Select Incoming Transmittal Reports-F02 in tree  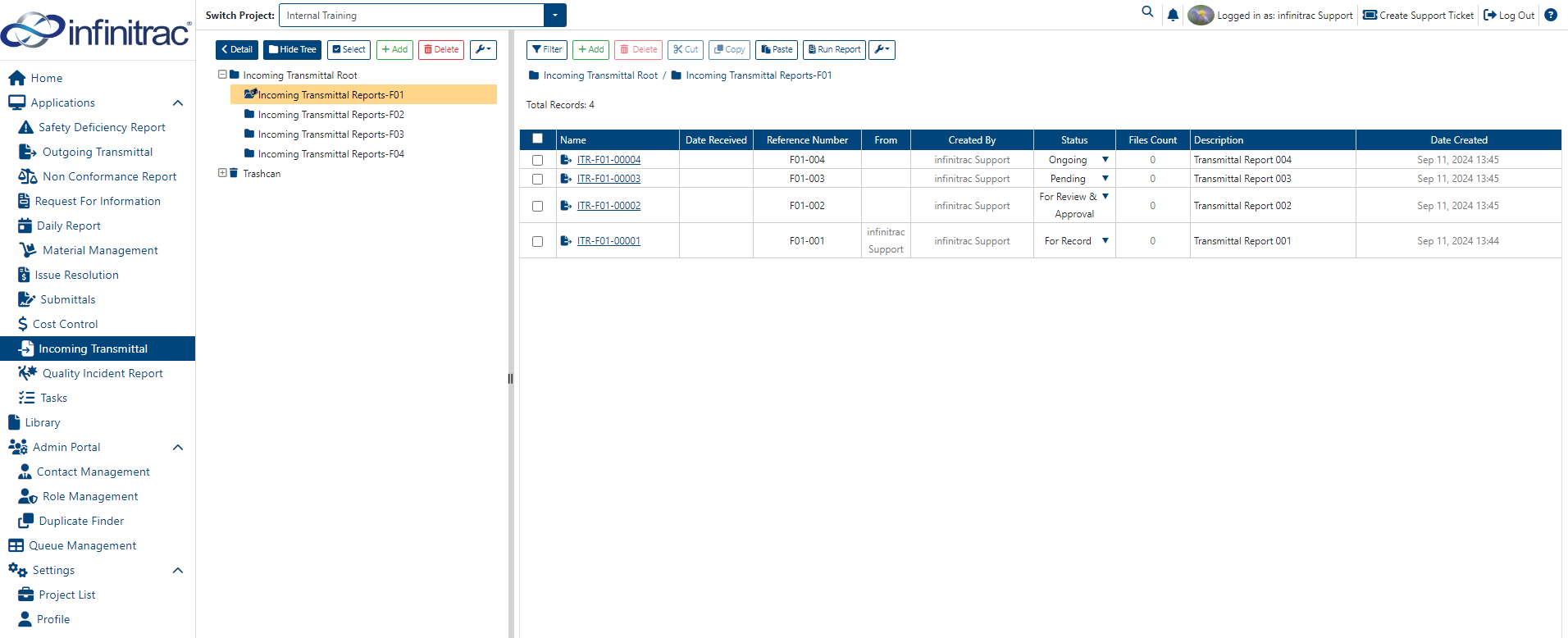tap(330, 115)
